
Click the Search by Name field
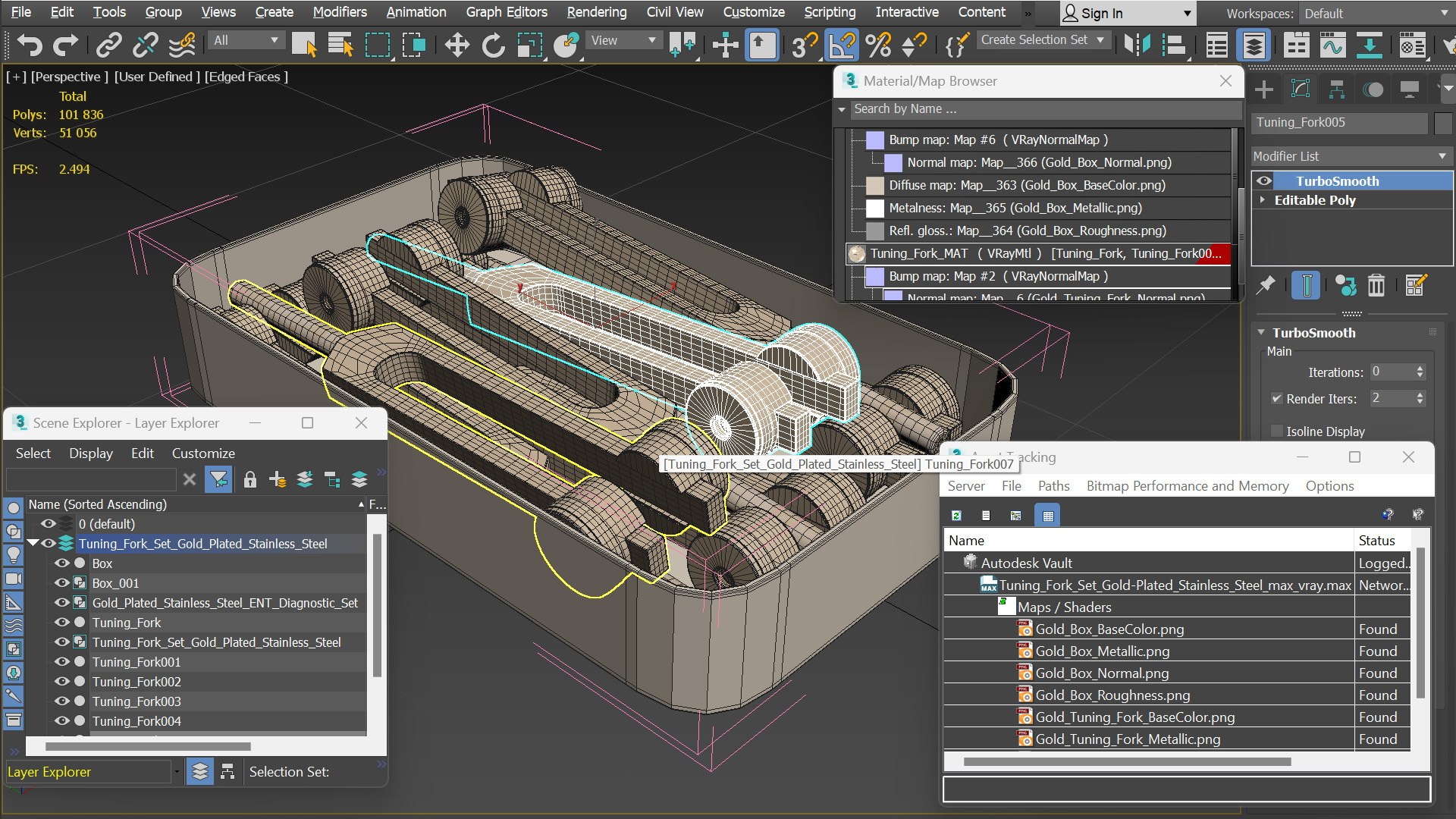pyautogui.click(x=1046, y=109)
